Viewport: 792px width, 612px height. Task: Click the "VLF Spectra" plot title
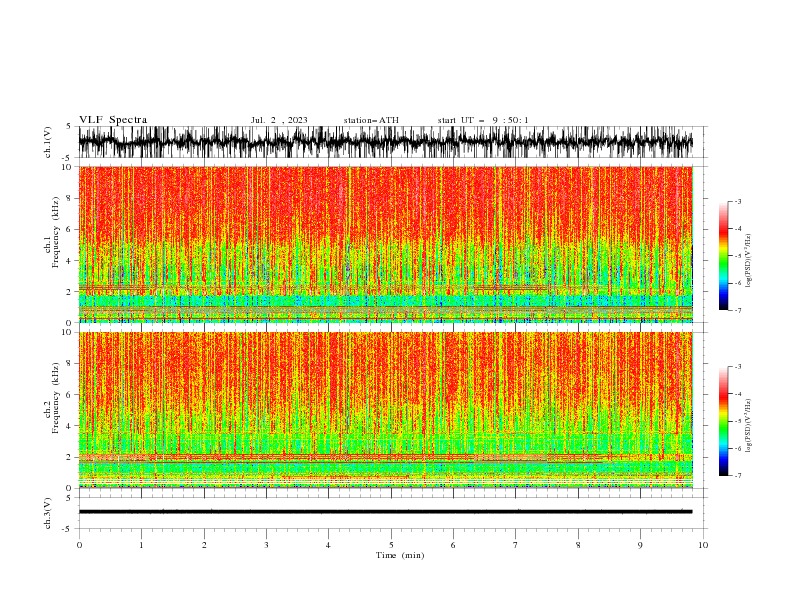pyautogui.click(x=113, y=120)
